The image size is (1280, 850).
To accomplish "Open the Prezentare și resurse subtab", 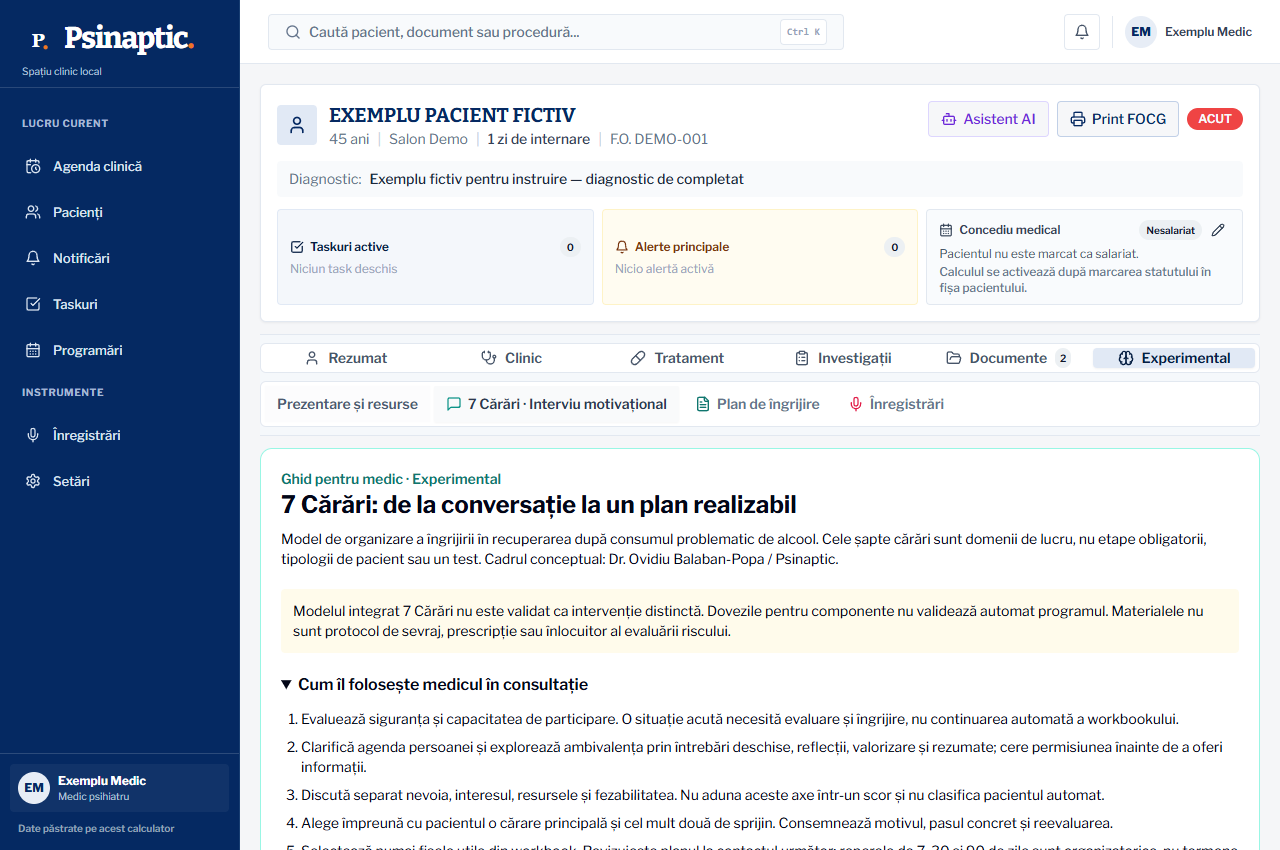I will (347, 404).
